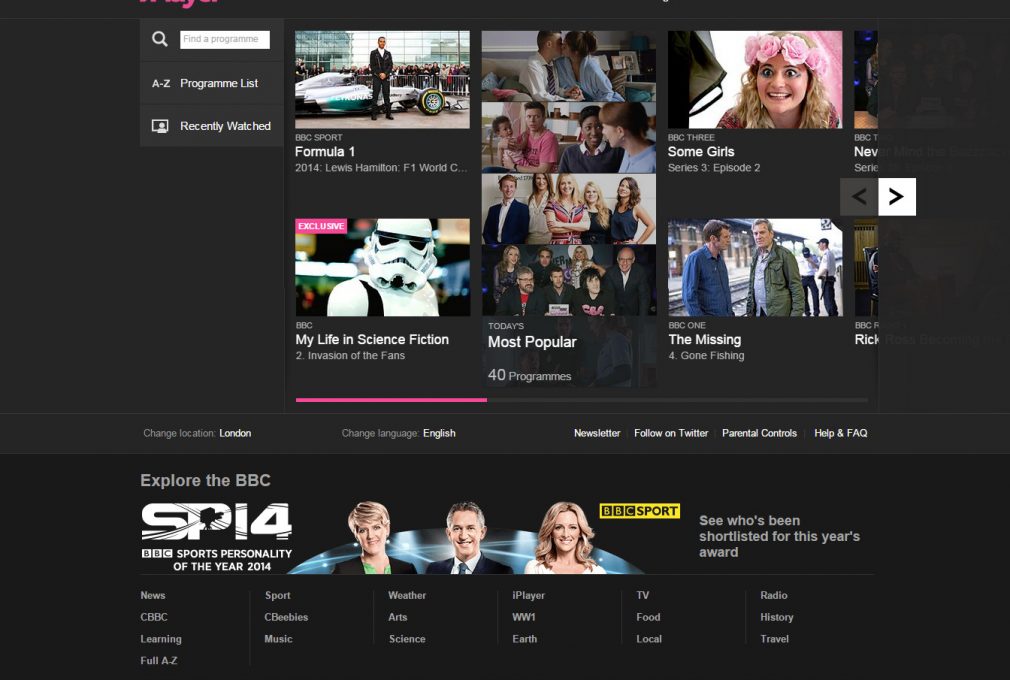Viewport: 1010px width, 680px height.
Task: Click the next arrow in carousel
Action: coord(896,197)
